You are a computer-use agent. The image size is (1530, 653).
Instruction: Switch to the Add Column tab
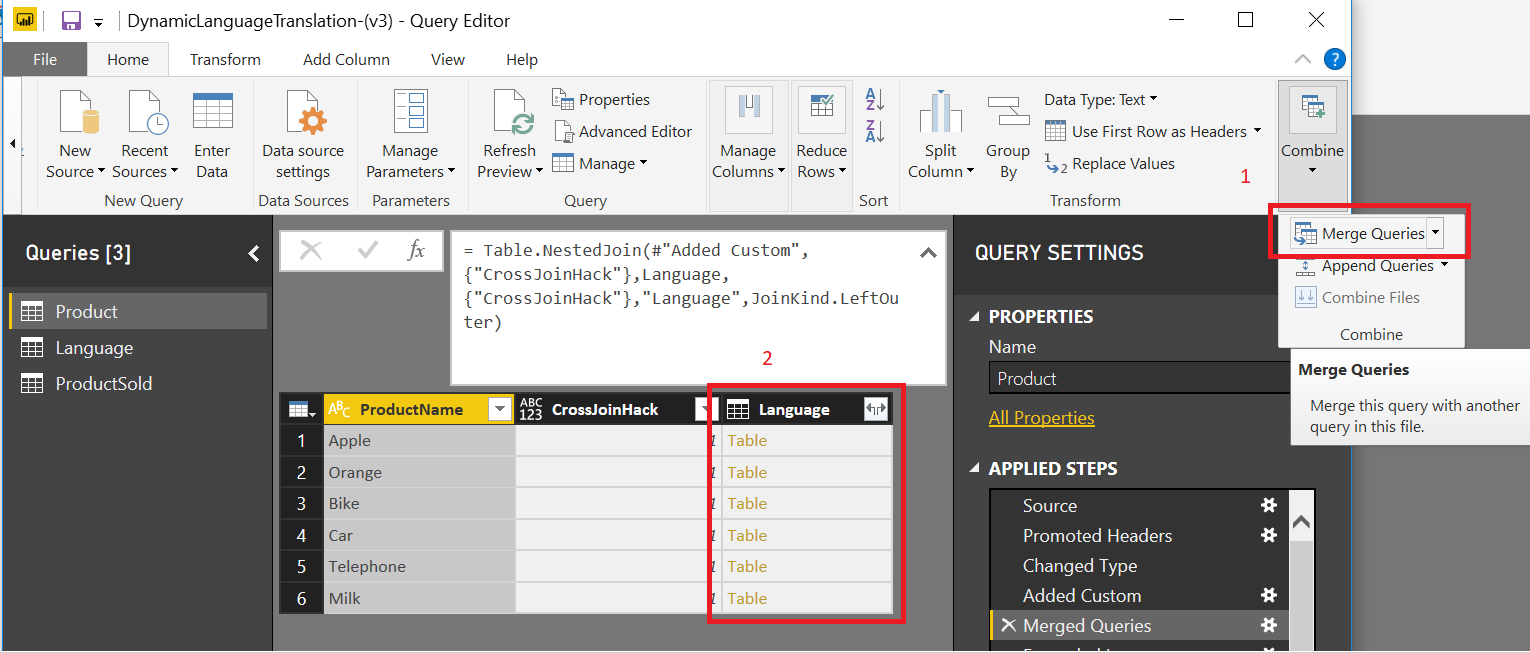[346, 59]
